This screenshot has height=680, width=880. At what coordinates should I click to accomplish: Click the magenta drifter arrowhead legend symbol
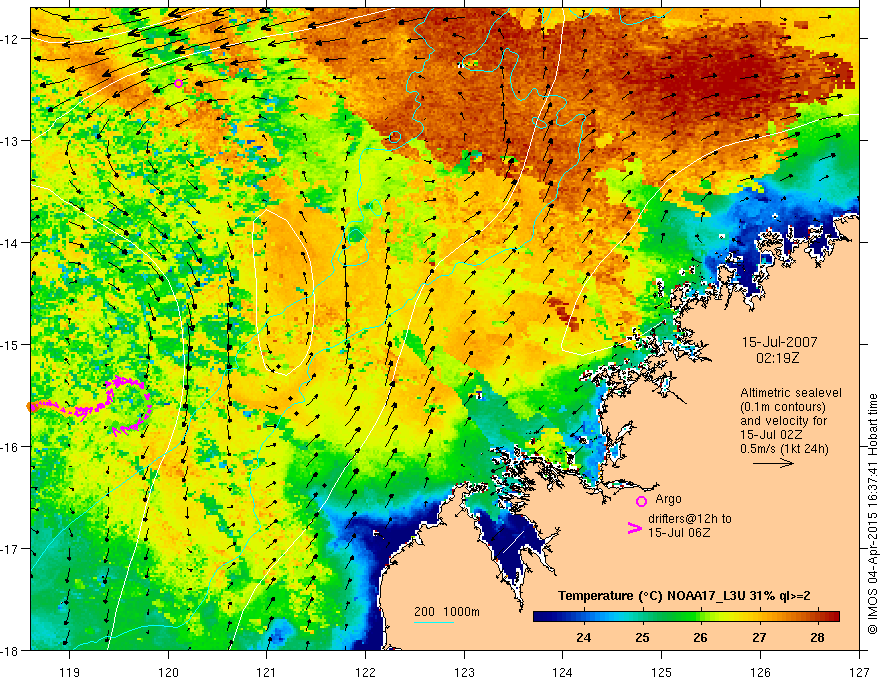(x=634, y=527)
